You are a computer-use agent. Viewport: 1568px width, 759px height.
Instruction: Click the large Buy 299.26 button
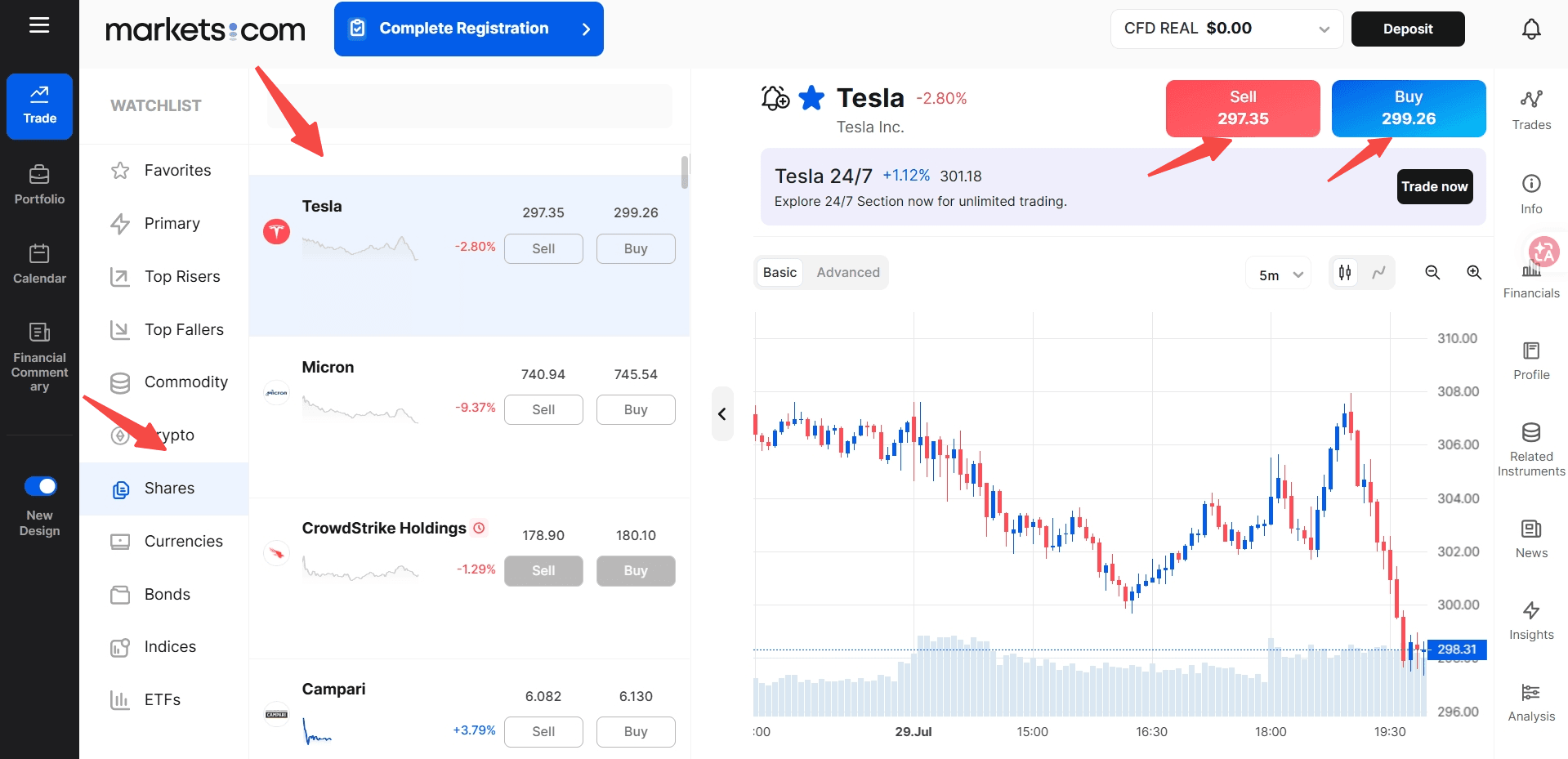[x=1409, y=108]
